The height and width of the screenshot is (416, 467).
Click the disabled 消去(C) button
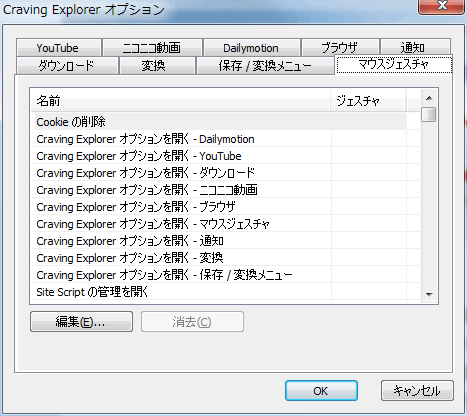pyautogui.click(x=192, y=322)
